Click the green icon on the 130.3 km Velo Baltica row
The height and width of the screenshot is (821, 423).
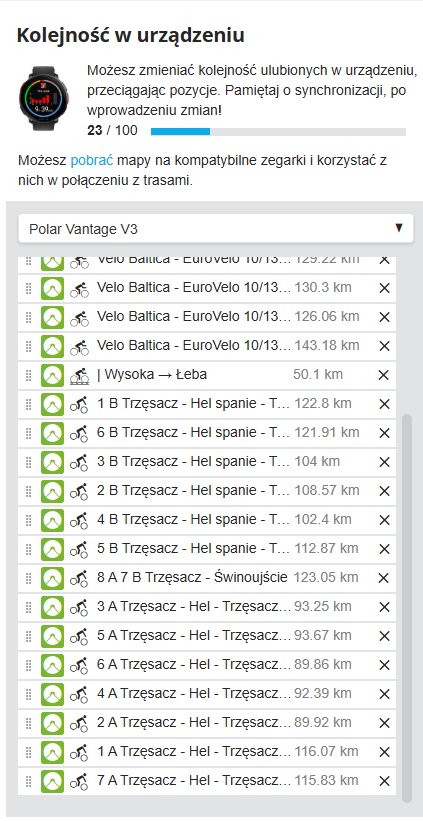pos(52,287)
